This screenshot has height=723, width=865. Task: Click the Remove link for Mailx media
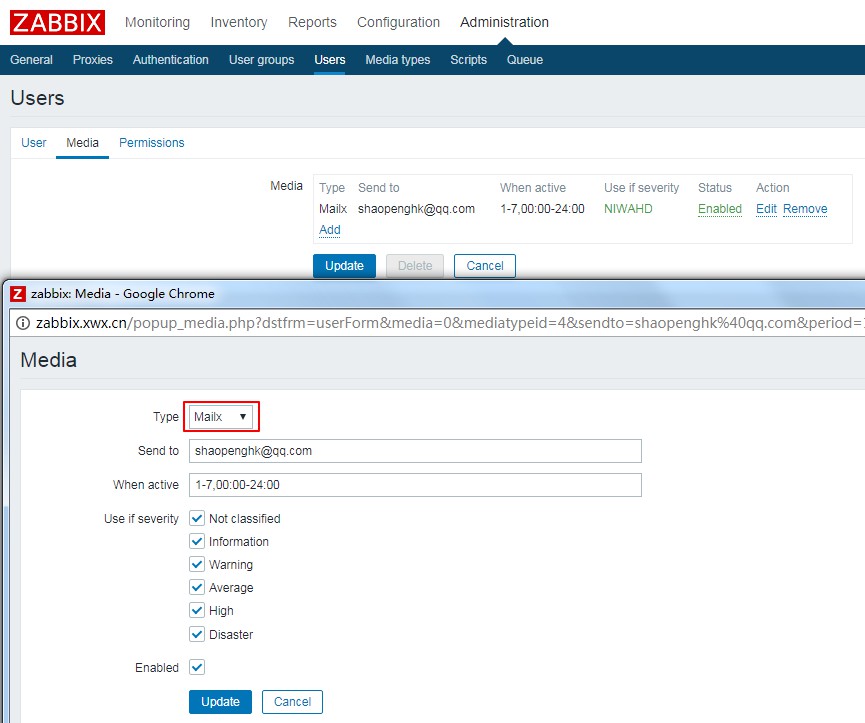point(805,209)
